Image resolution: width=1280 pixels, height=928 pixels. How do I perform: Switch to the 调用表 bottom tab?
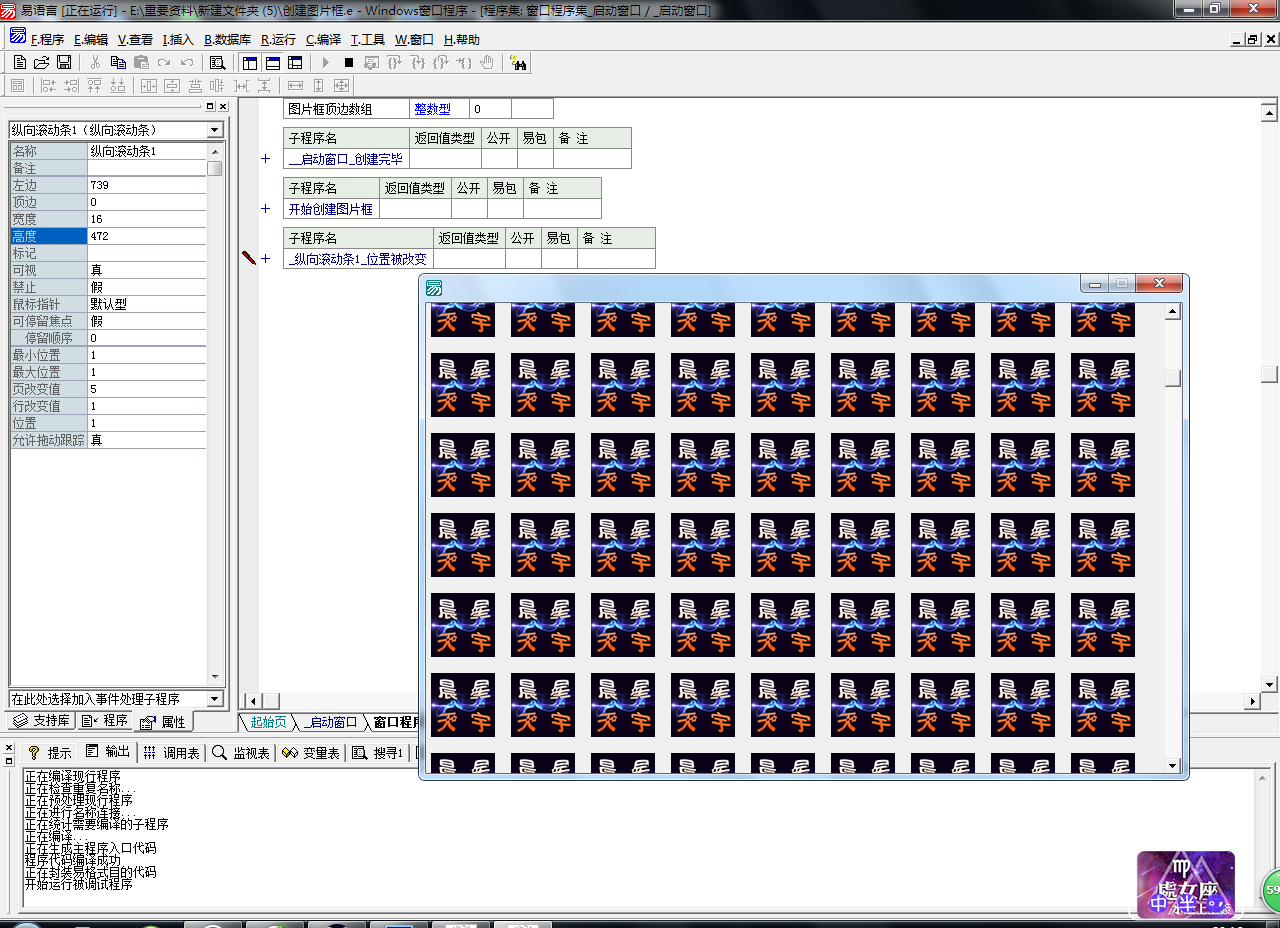click(171, 752)
